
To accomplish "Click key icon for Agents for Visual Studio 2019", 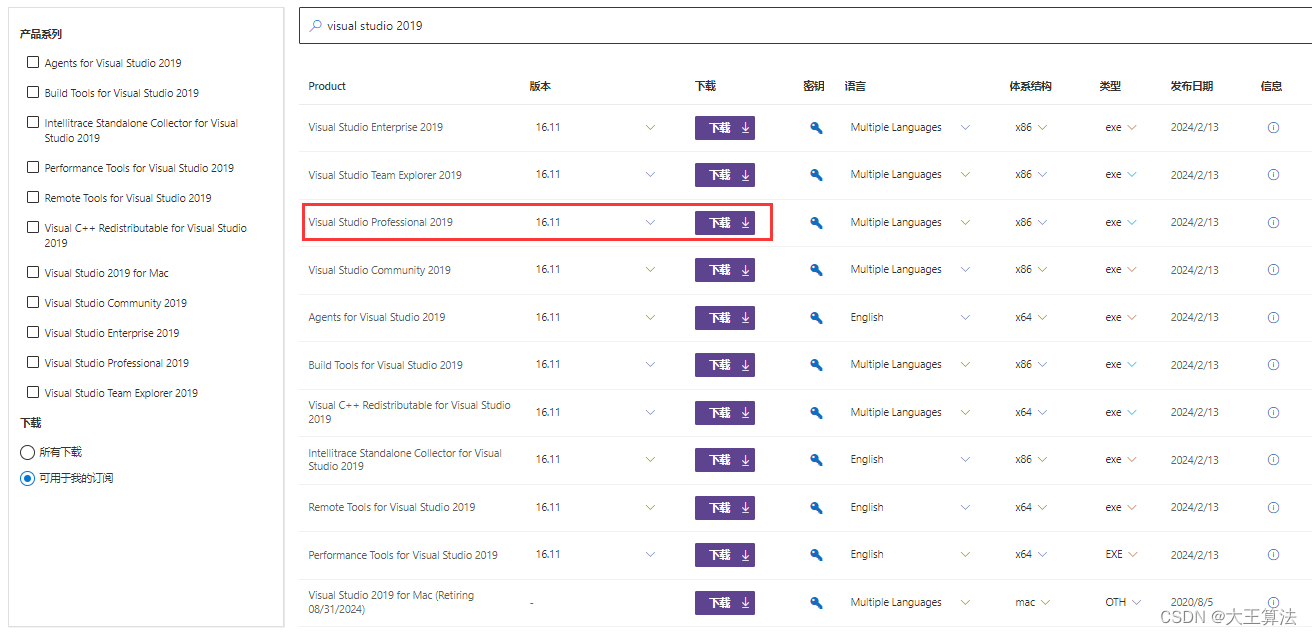I will (816, 318).
